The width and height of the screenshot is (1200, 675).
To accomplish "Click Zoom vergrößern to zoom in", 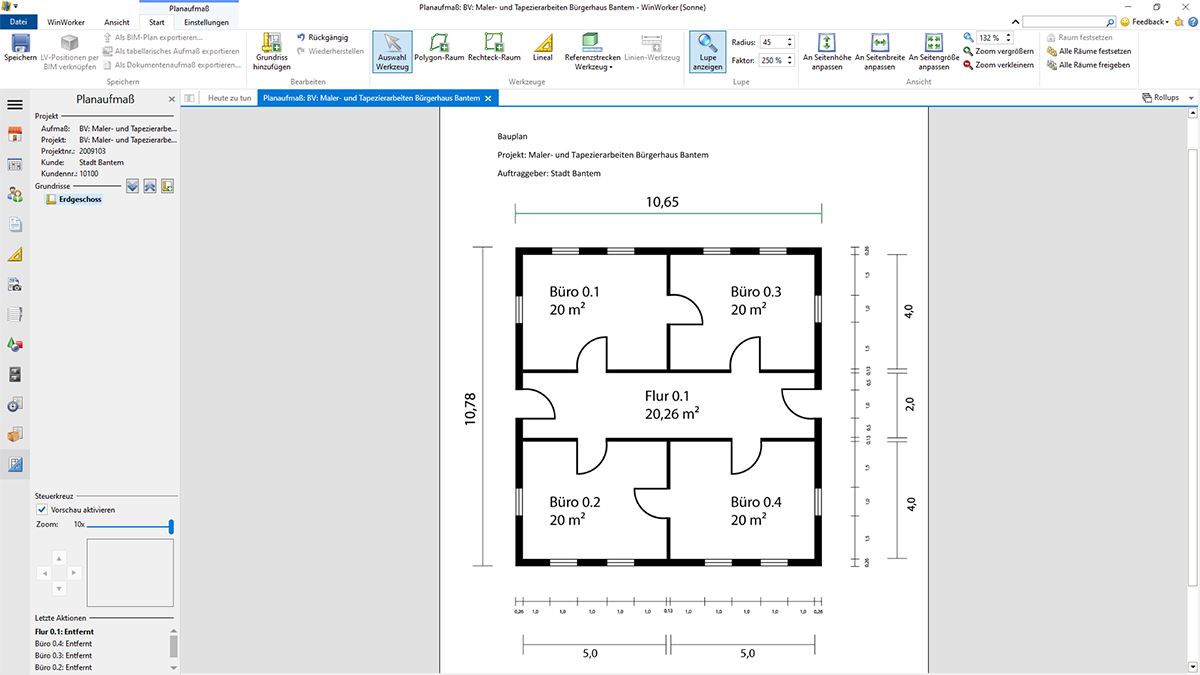I will point(998,51).
